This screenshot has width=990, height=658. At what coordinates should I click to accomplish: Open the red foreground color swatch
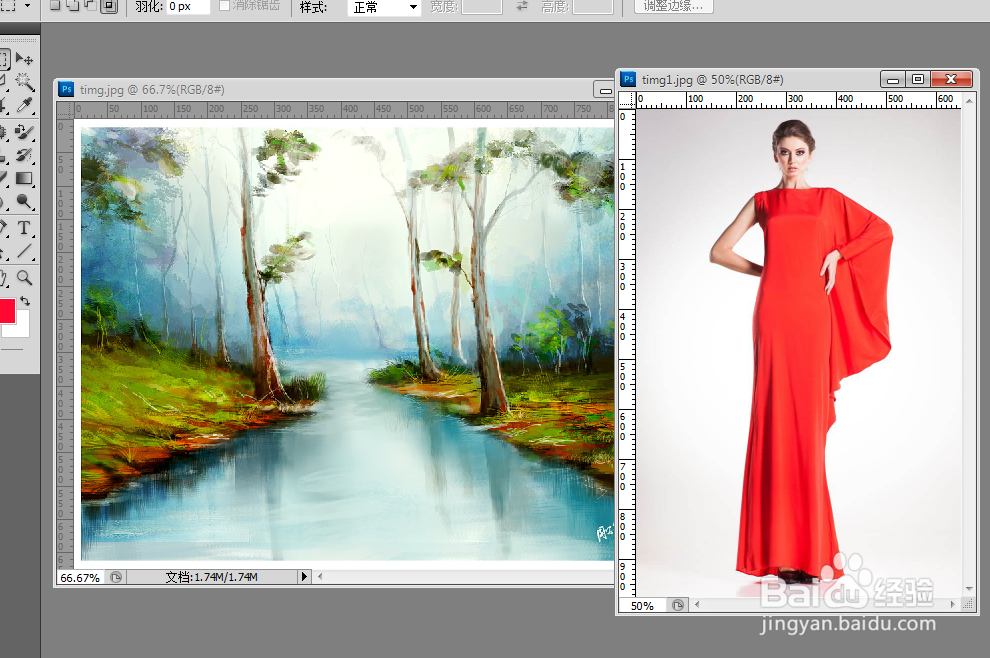tap(7, 310)
